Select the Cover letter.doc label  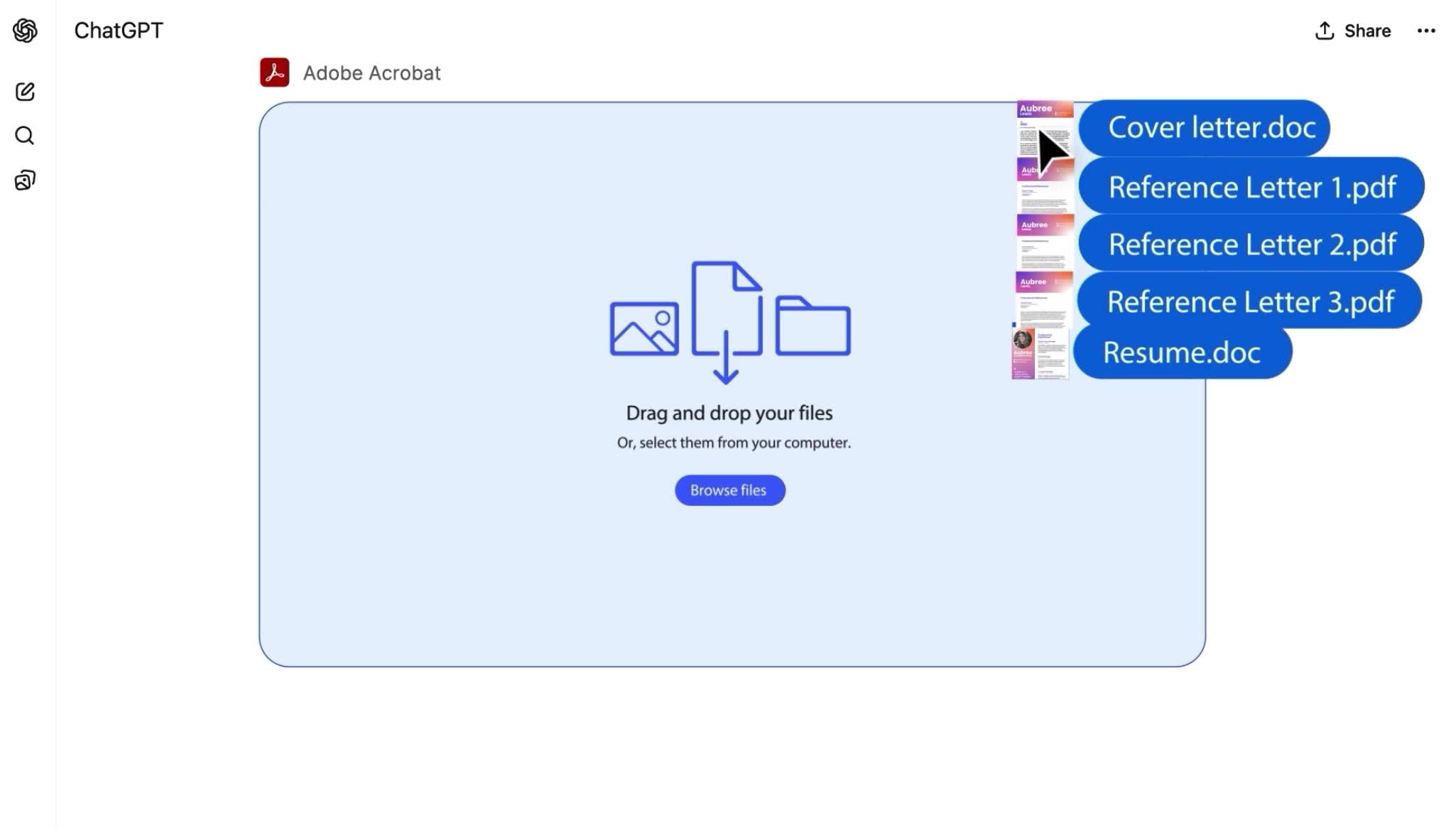coord(1211,128)
